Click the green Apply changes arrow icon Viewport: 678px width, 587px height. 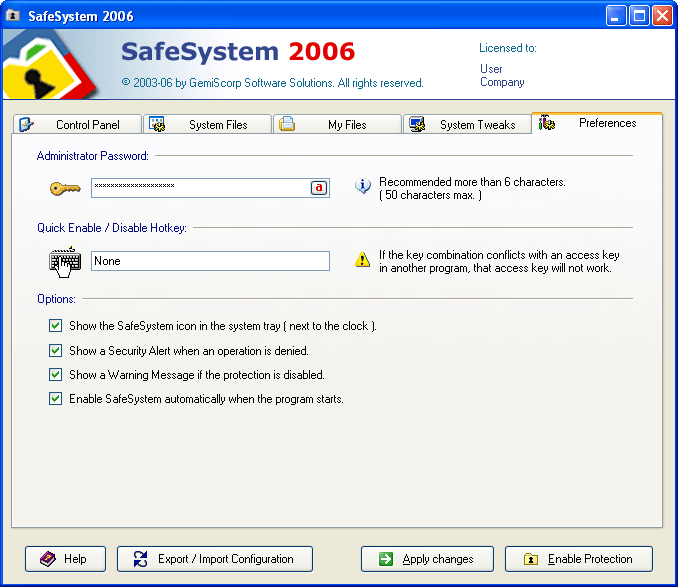[386, 559]
